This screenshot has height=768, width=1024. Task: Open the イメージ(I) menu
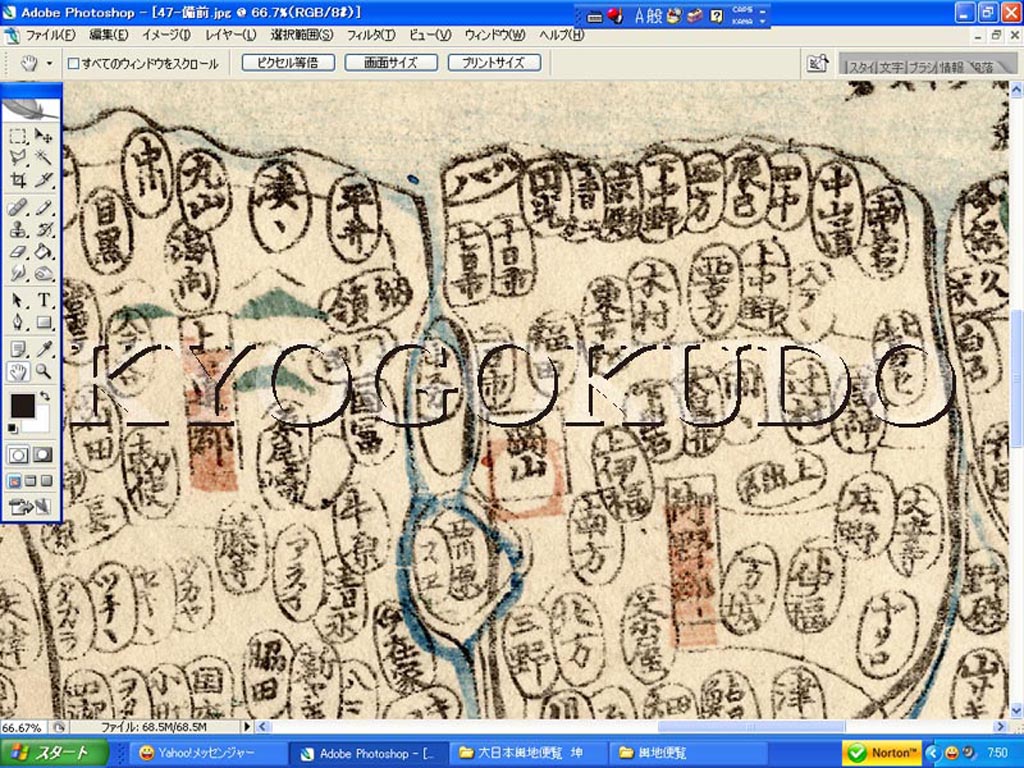[167, 35]
